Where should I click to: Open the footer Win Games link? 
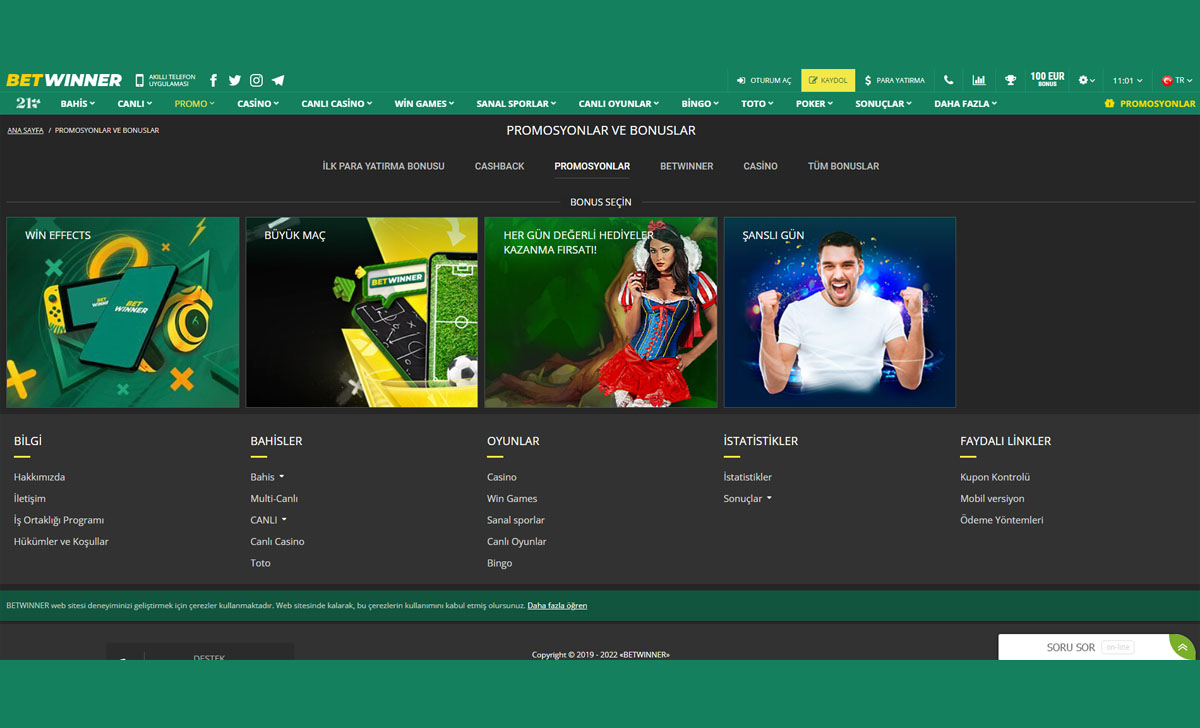512,498
